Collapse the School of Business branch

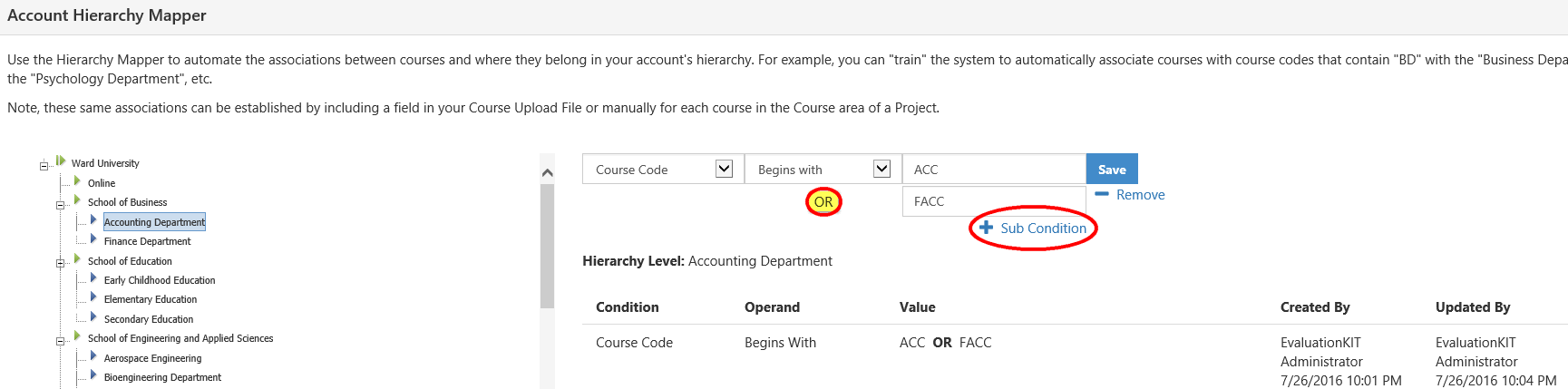(x=61, y=205)
